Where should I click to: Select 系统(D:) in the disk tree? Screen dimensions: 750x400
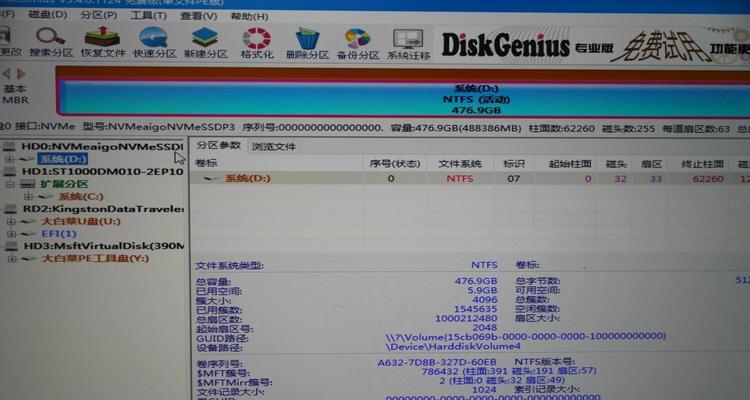(x=63, y=159)
